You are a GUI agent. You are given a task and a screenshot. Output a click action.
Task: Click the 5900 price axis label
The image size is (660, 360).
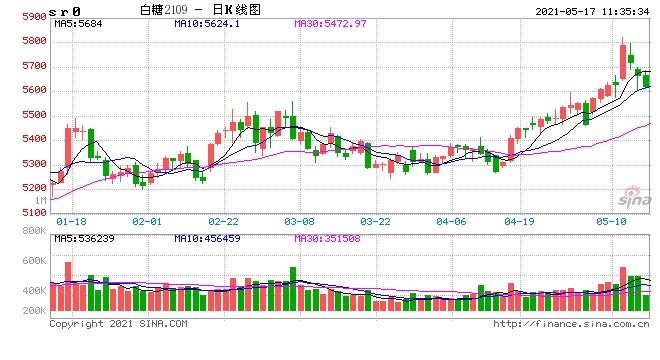click(x=34, y=17)
